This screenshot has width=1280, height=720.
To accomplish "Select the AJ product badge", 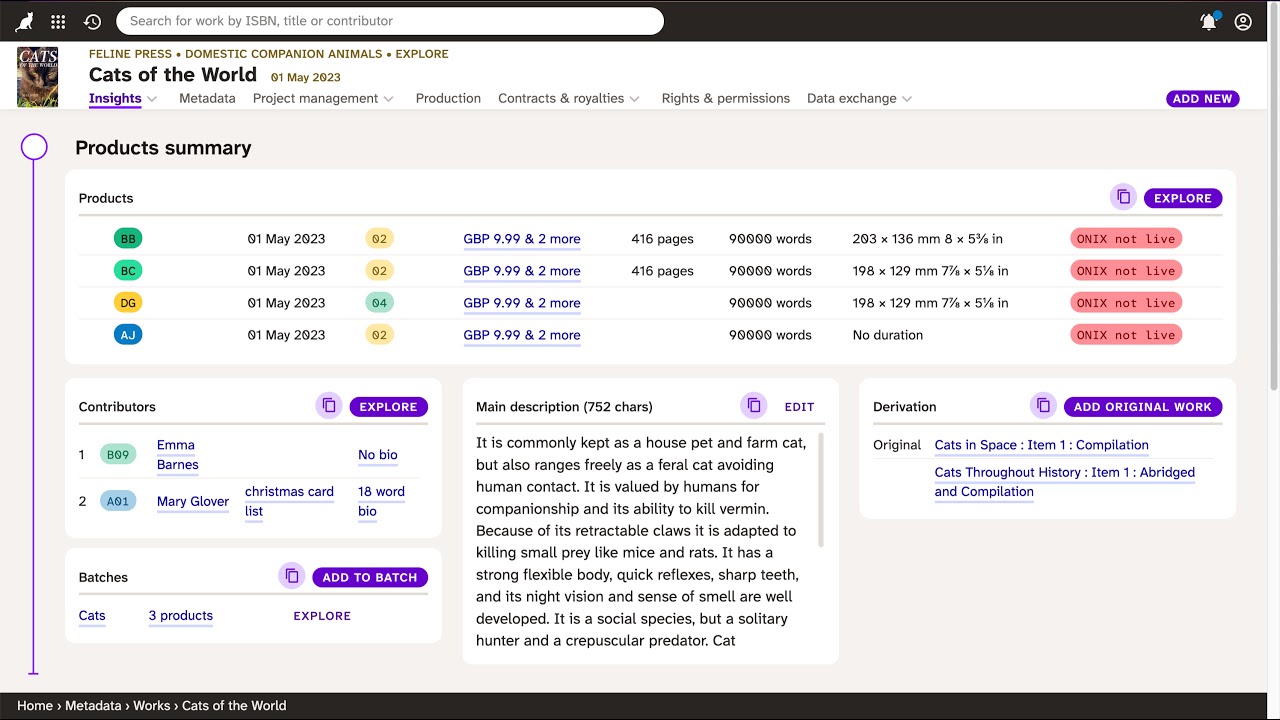I will pos(128,335).
